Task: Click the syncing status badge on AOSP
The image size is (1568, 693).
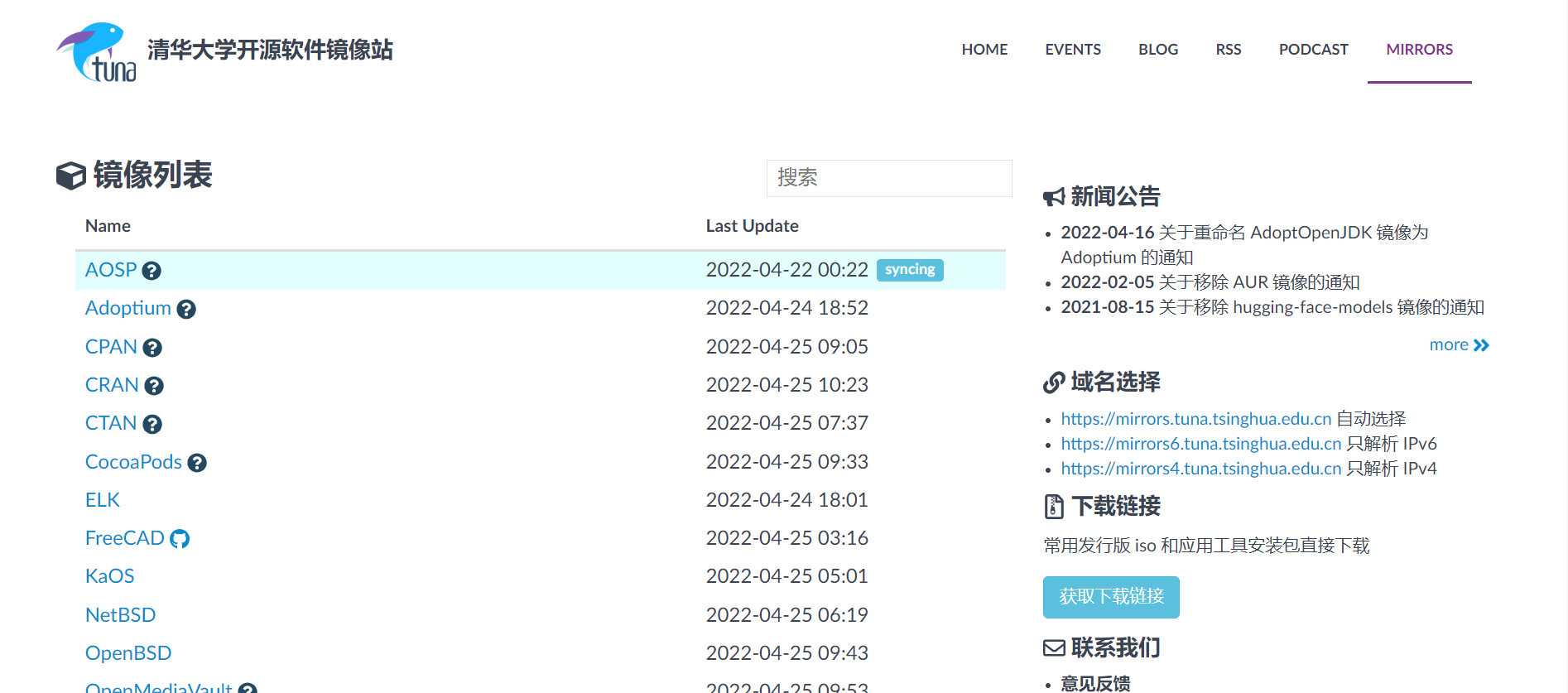Action: tap(909, 270)
